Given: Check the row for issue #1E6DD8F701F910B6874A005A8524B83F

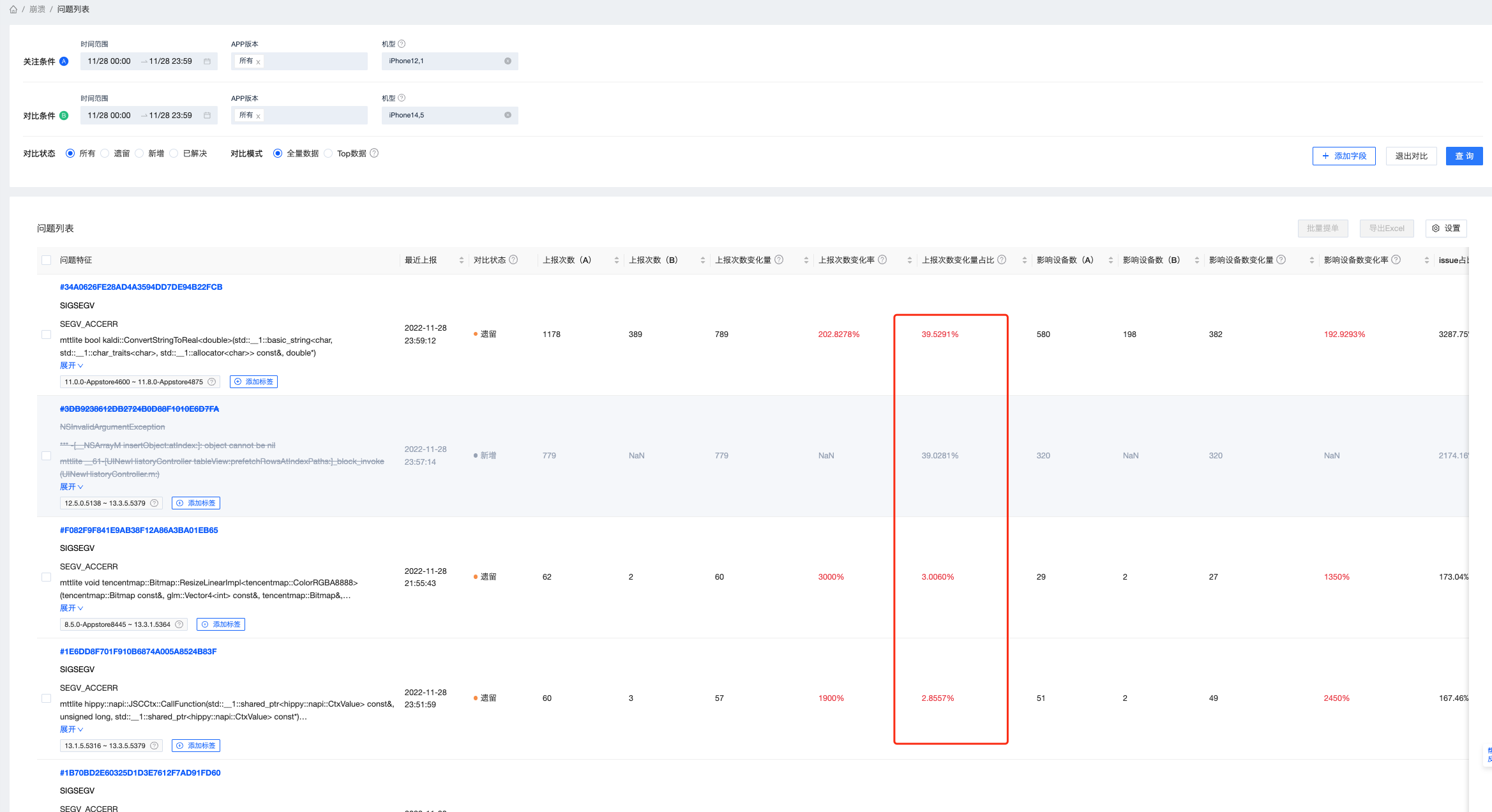Looking at the screenshot, I should tap(46, 698).
